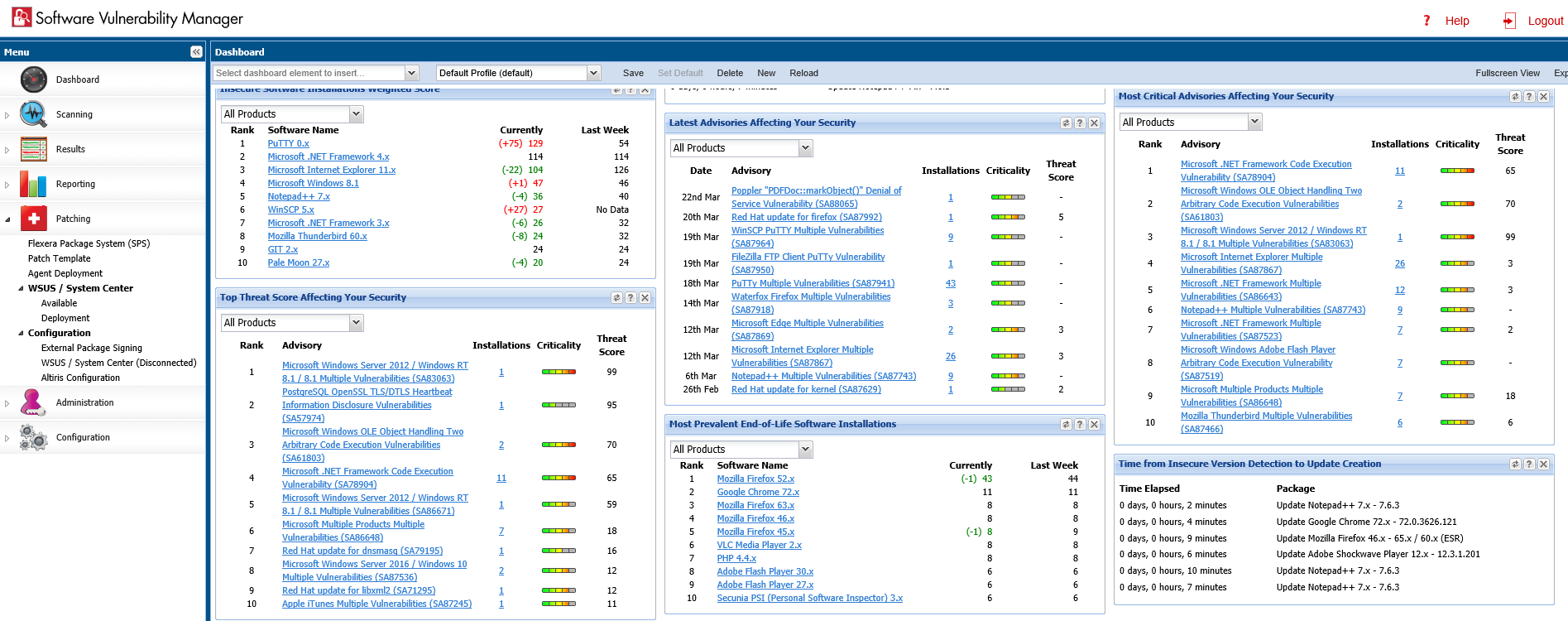Click help icon on Latest Advisories panel
This screenshot has height=621, width=1568.
(1080, 123)
